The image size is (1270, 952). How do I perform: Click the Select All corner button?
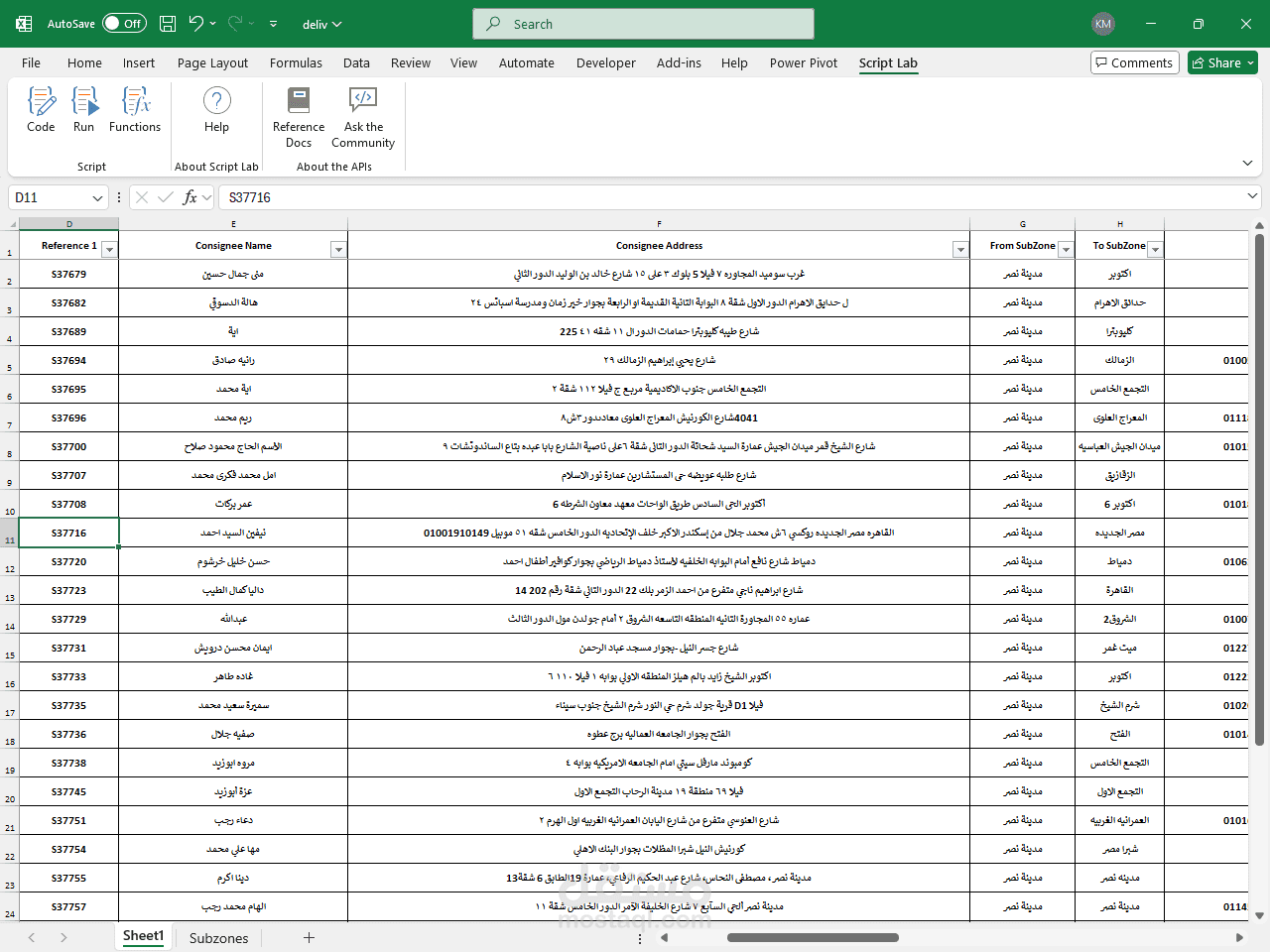click(x=10, y=224)
